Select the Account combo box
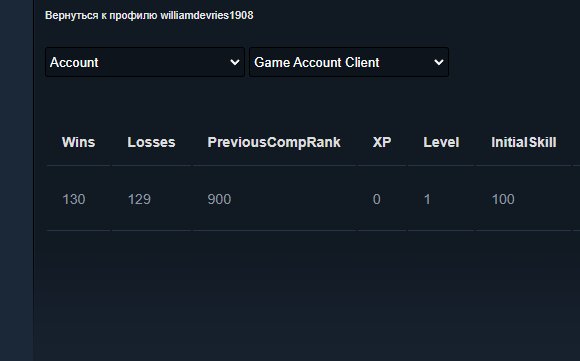580x361 pixels. pyautogui.click(x=145, y=62)
